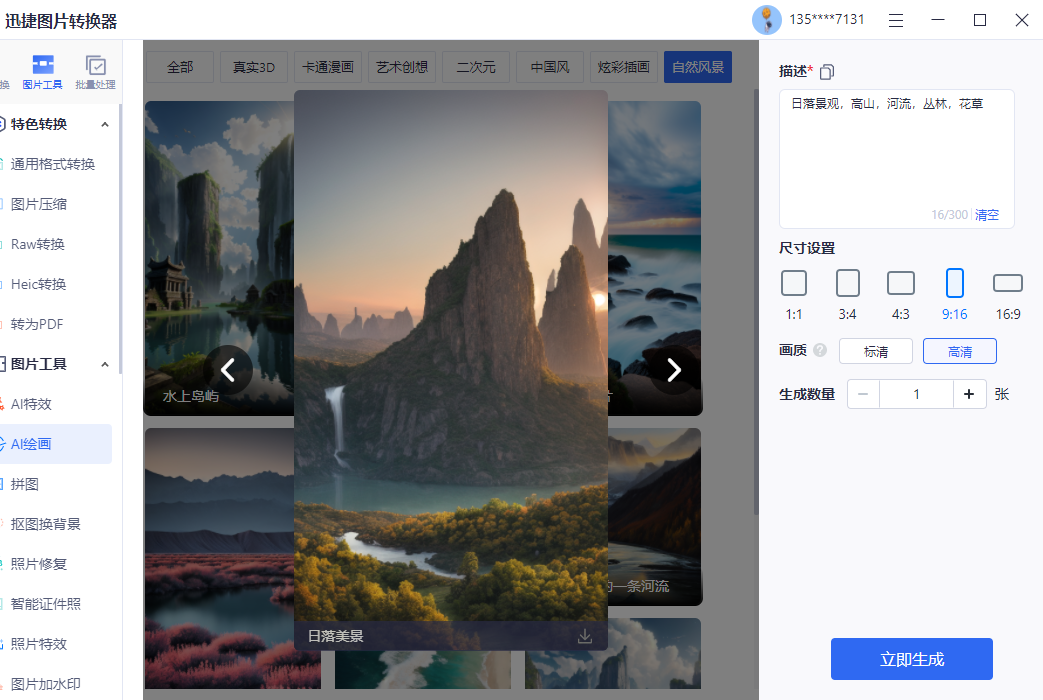
Task: Open the hamburger menu at top right
Action: 895,20
